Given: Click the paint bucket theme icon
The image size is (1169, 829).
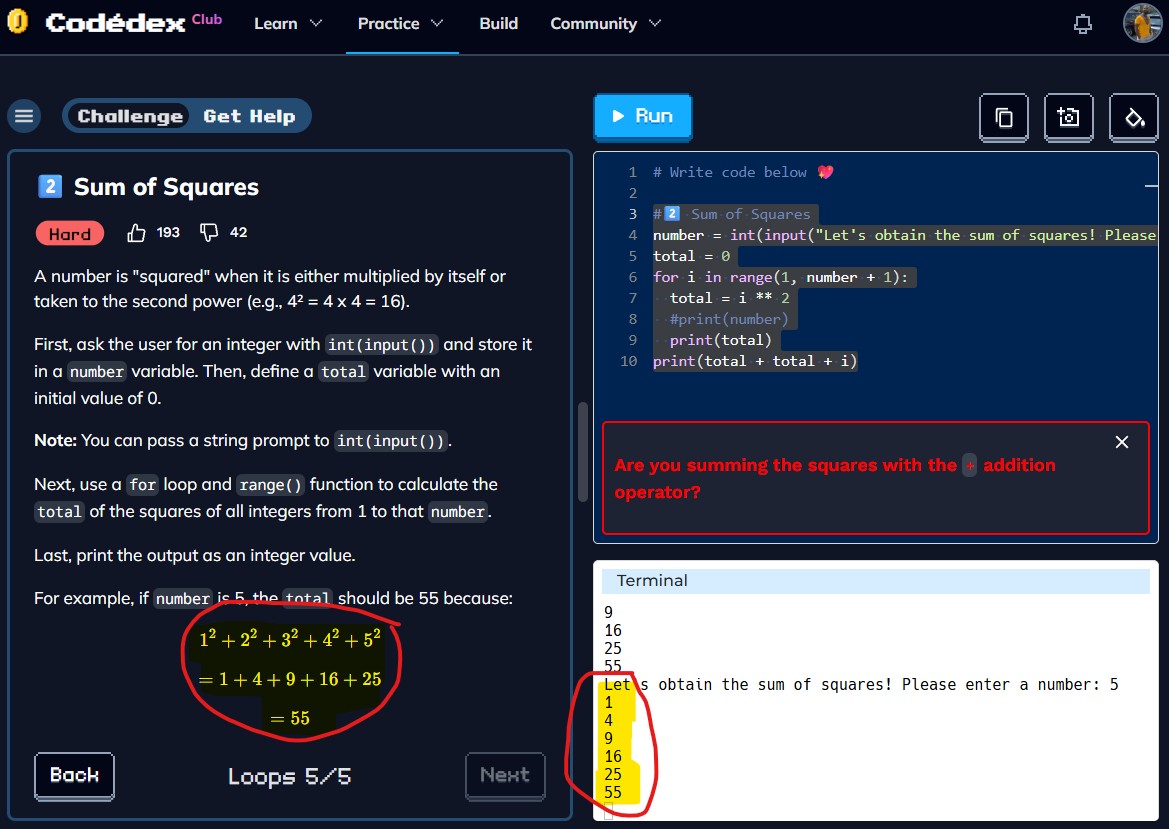Looking at the screenshot, I should coord(1133,118).
